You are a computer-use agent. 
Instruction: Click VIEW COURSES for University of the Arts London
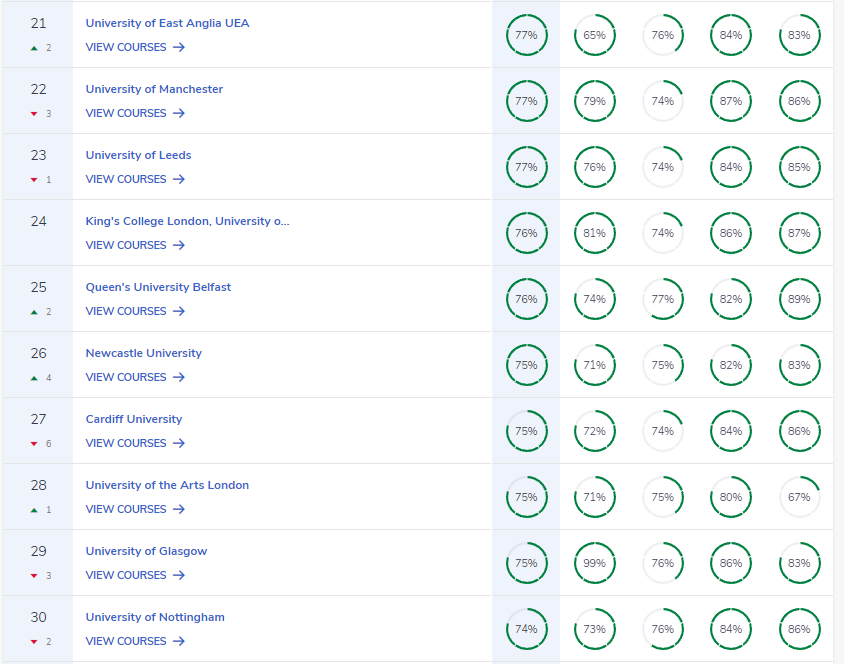click(135, 510)
